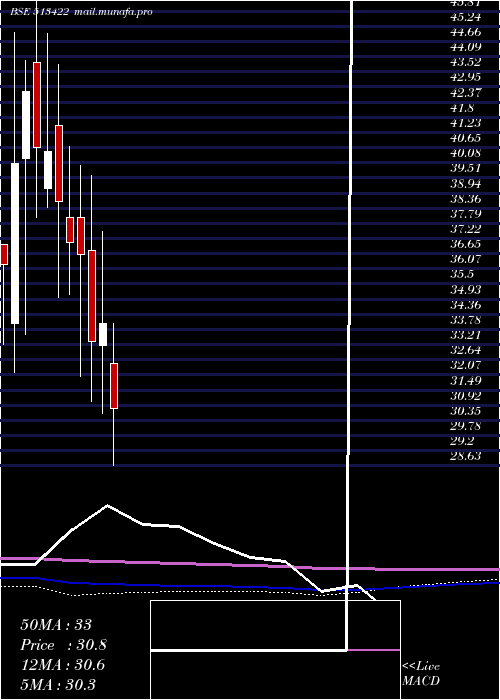Click the 5MA : 30.3 readout
The height and width of the screenshot is (700, 500).
point(58,684)
